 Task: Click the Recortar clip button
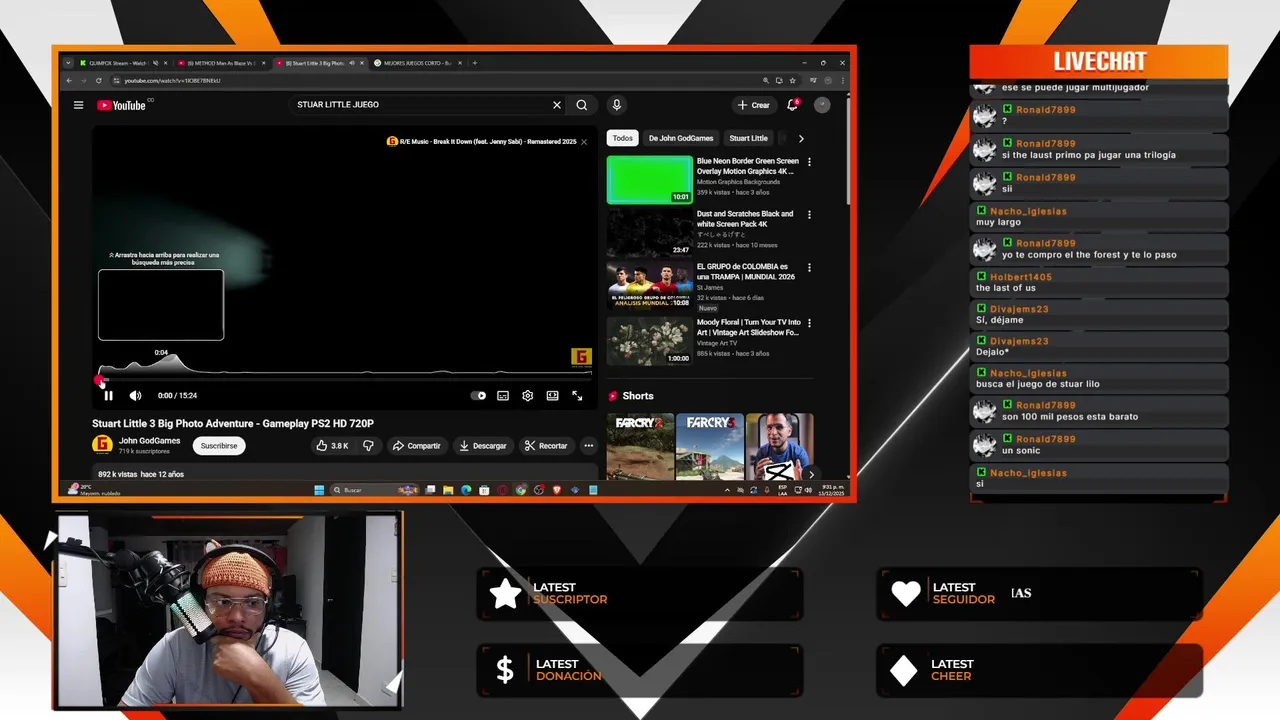(x=546, y=446)
